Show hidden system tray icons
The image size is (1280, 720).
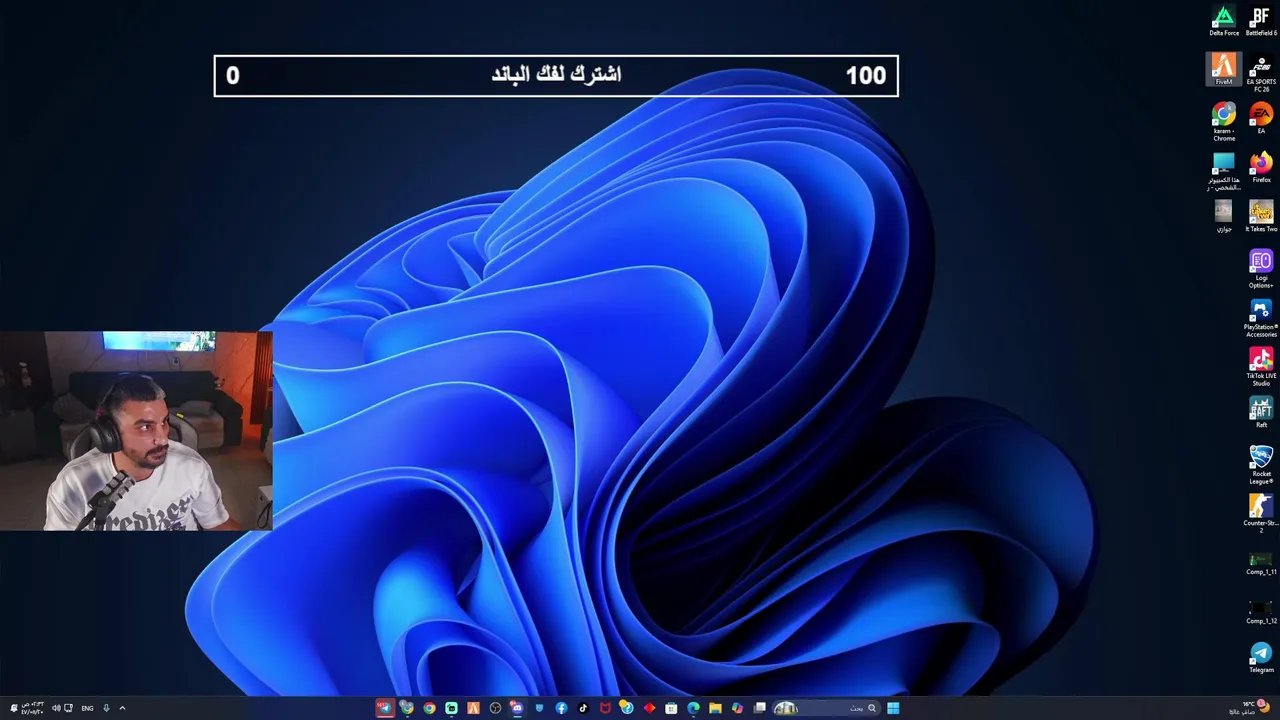pyautogui.click(x=122, y=708)
